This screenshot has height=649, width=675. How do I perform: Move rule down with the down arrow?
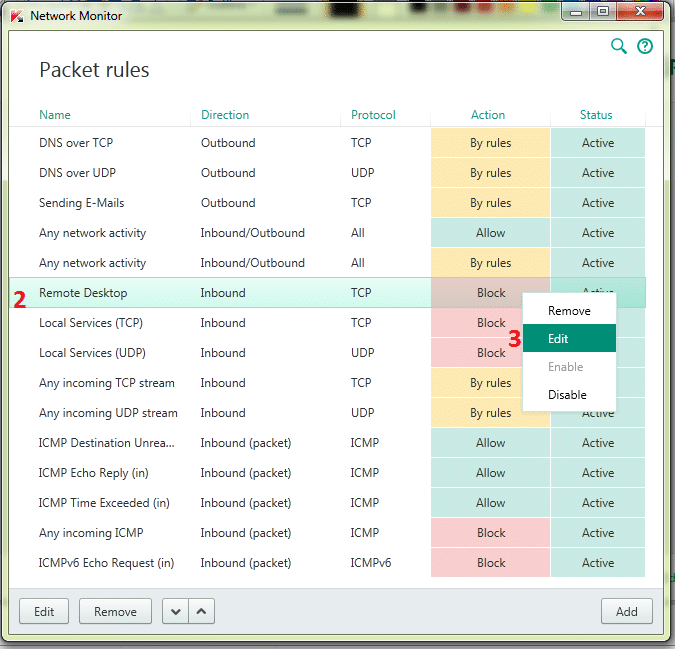coord(175,611)
